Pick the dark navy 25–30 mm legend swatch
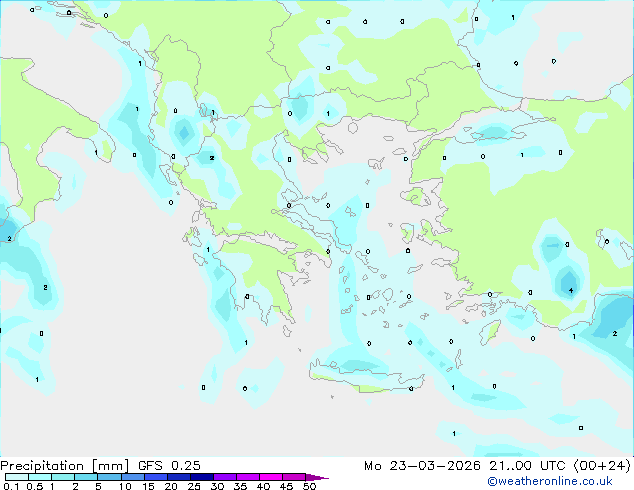Image resolution: width=634 pixels, height=490 pixels. coord(201,477)
